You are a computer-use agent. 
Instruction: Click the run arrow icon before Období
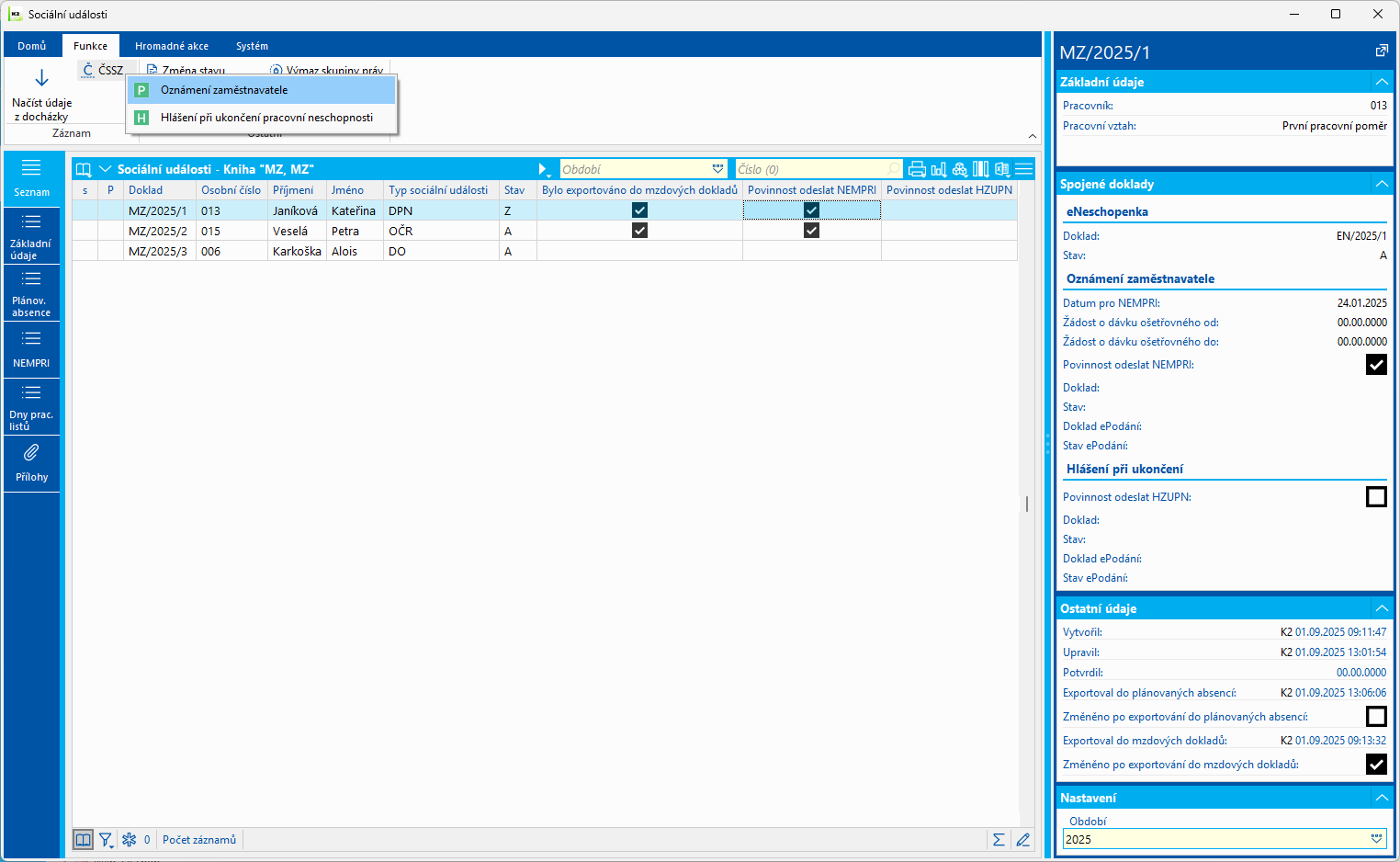544,169
